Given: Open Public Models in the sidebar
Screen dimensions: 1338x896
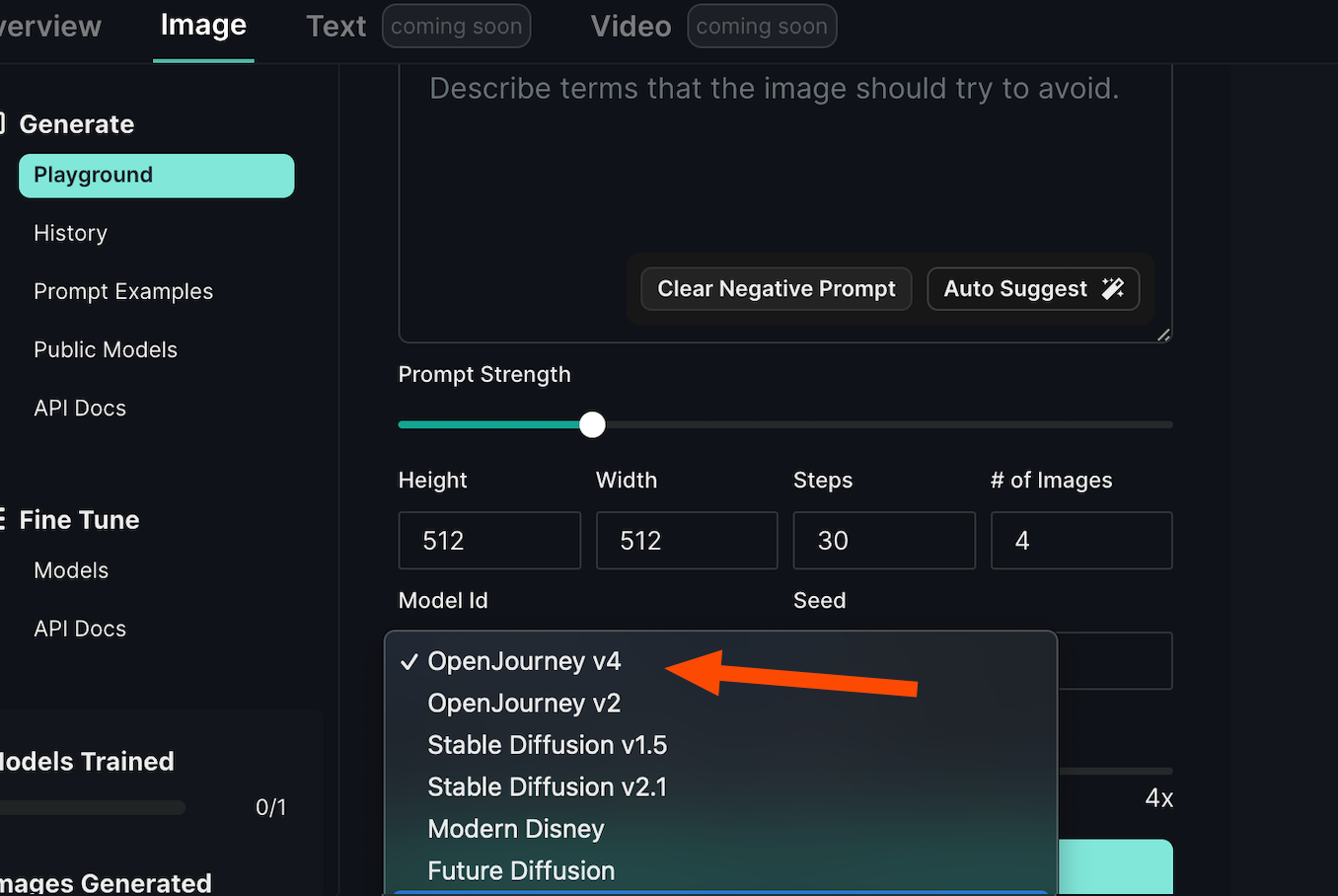Looking at the screenshot, I should pyautogui.click(x=106, y=349).
